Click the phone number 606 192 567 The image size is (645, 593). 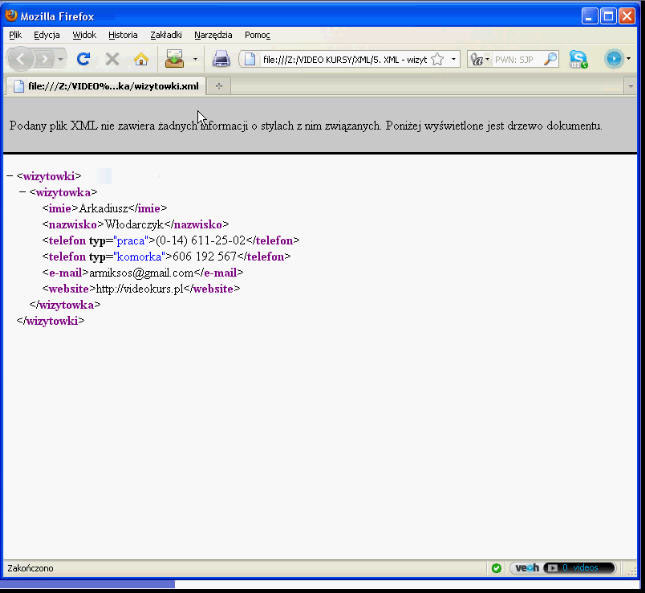(204, 256)
